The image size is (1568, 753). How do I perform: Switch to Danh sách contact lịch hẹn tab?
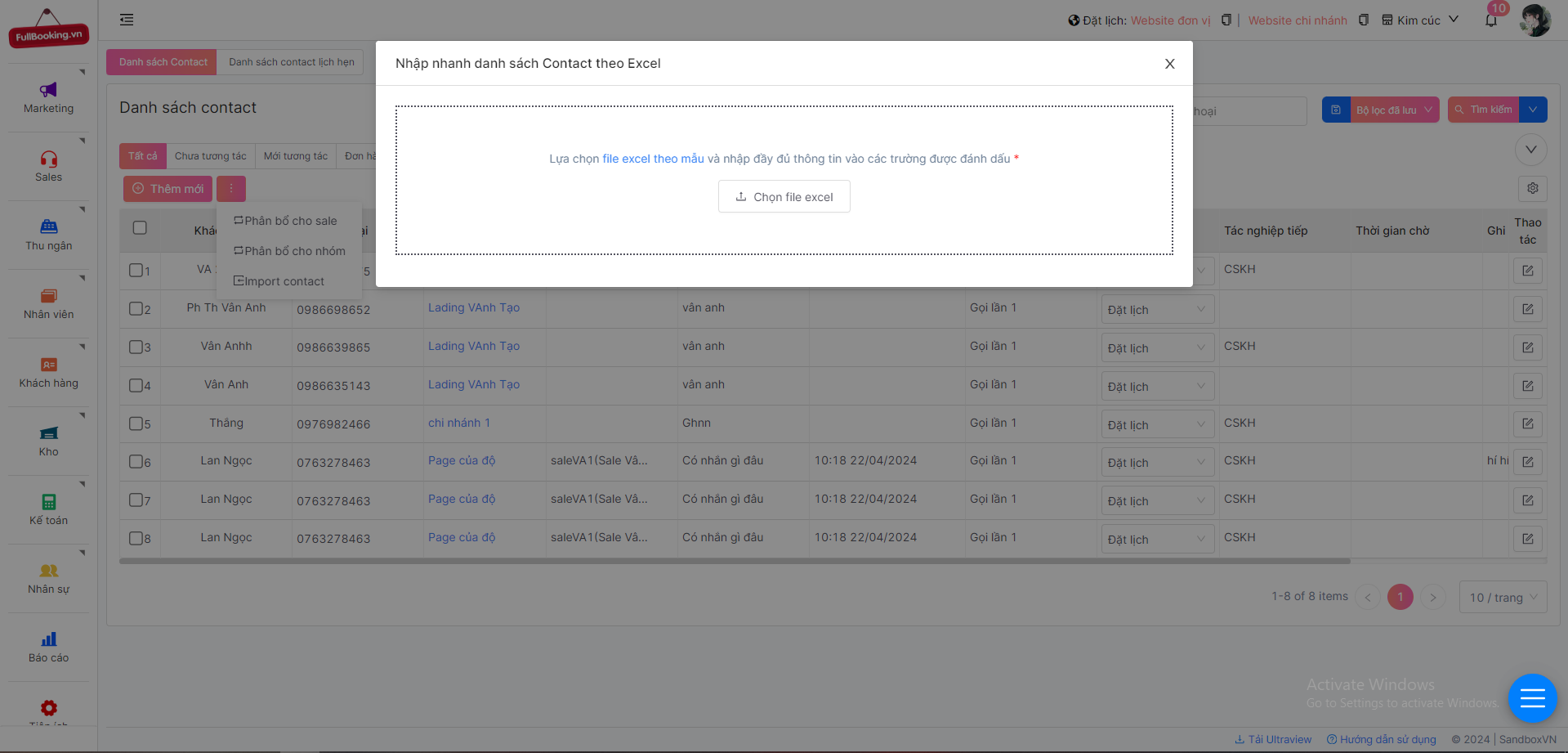click(291, 62)
